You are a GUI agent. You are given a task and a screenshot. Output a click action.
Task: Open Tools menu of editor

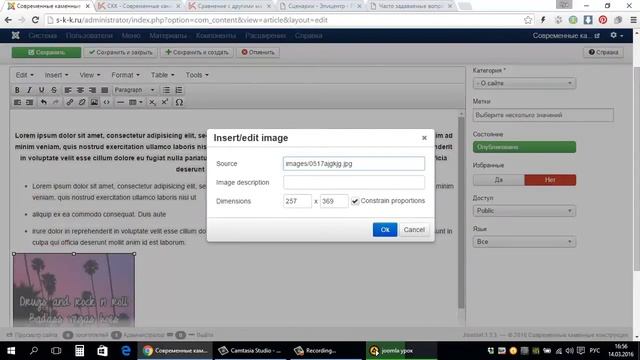click(x=197, y=75)
